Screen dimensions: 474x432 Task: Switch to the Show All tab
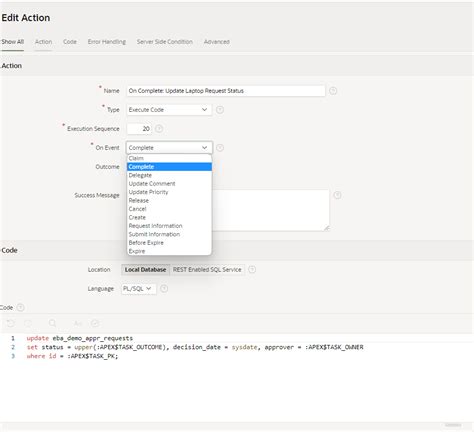[x=12, y=42]
